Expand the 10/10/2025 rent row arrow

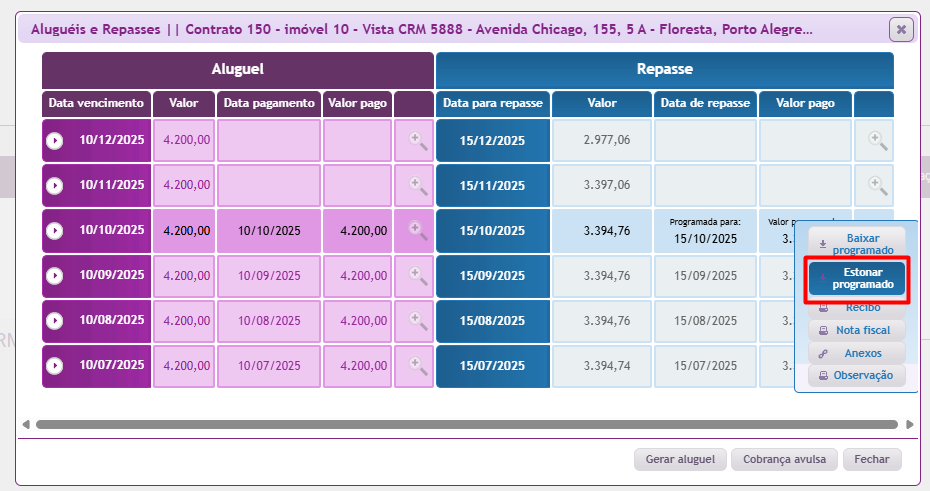[x=55, y=231]
